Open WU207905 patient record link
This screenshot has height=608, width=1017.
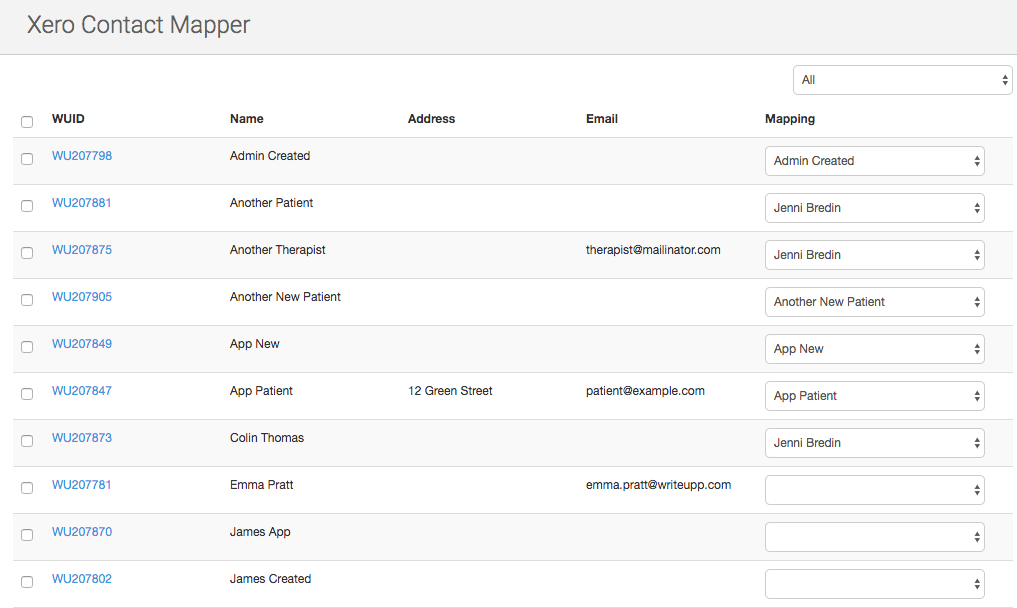82,297
